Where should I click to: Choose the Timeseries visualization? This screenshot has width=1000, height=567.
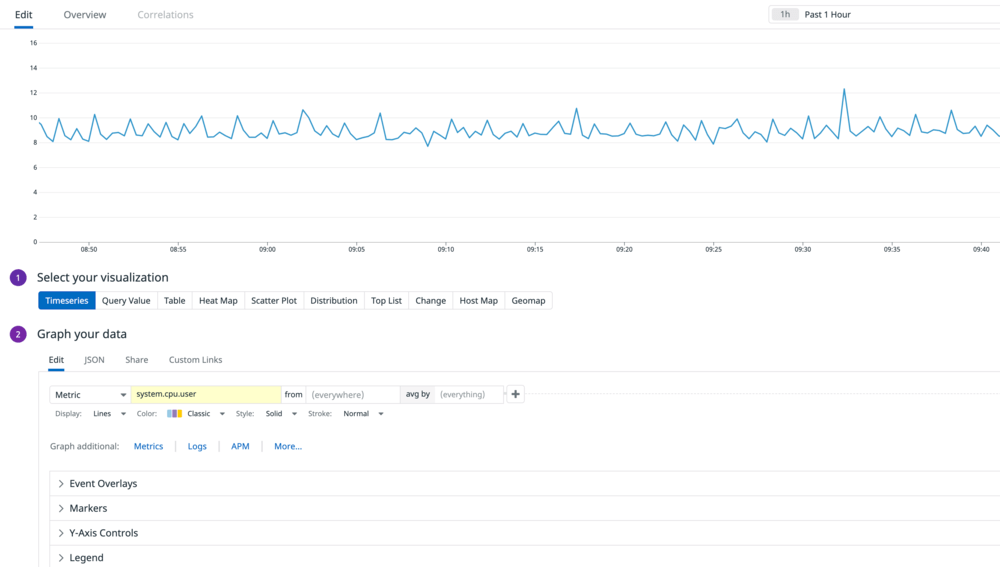(x=66, y=300)
